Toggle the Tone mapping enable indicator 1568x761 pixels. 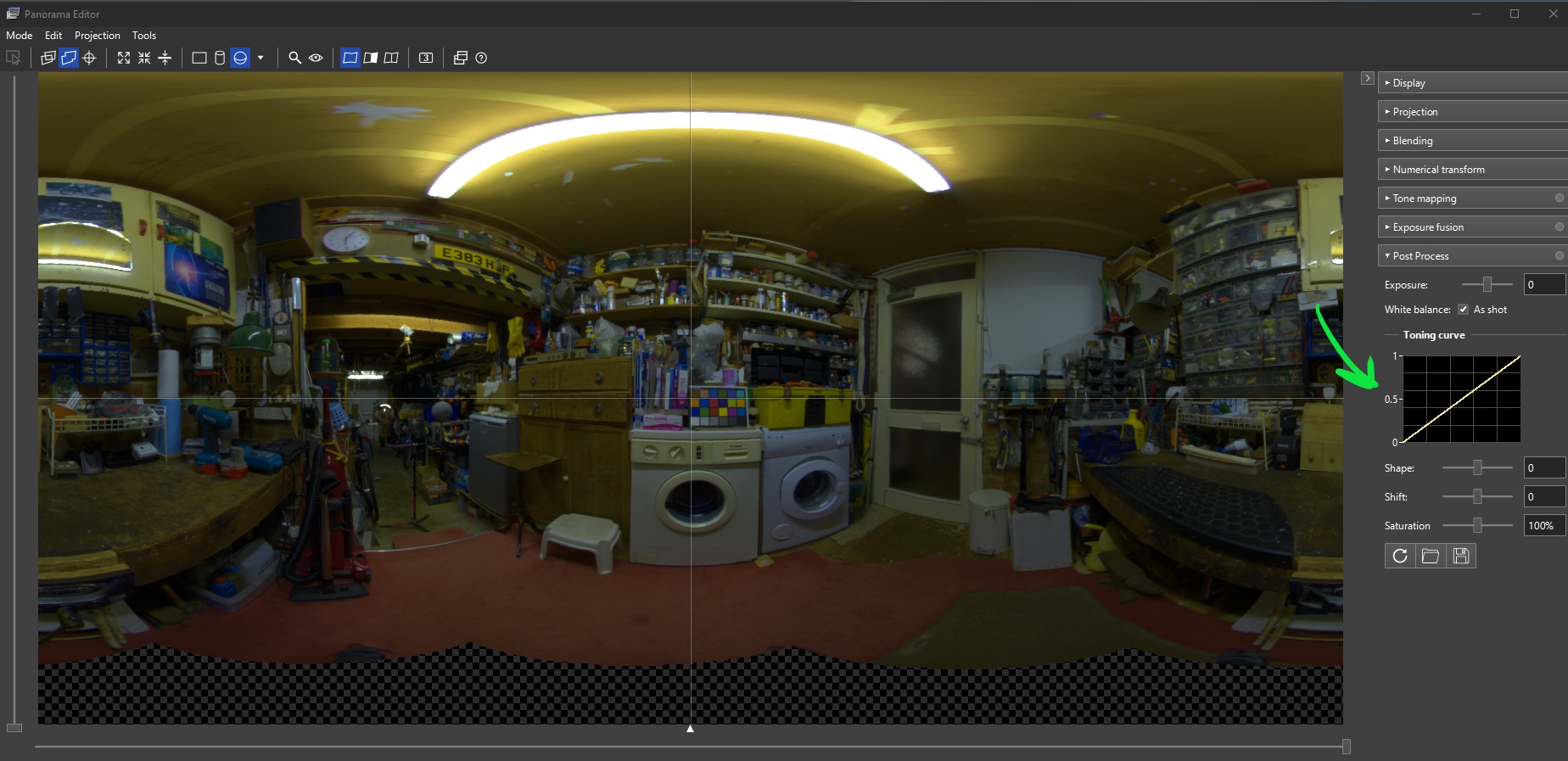pos(1560,198)
